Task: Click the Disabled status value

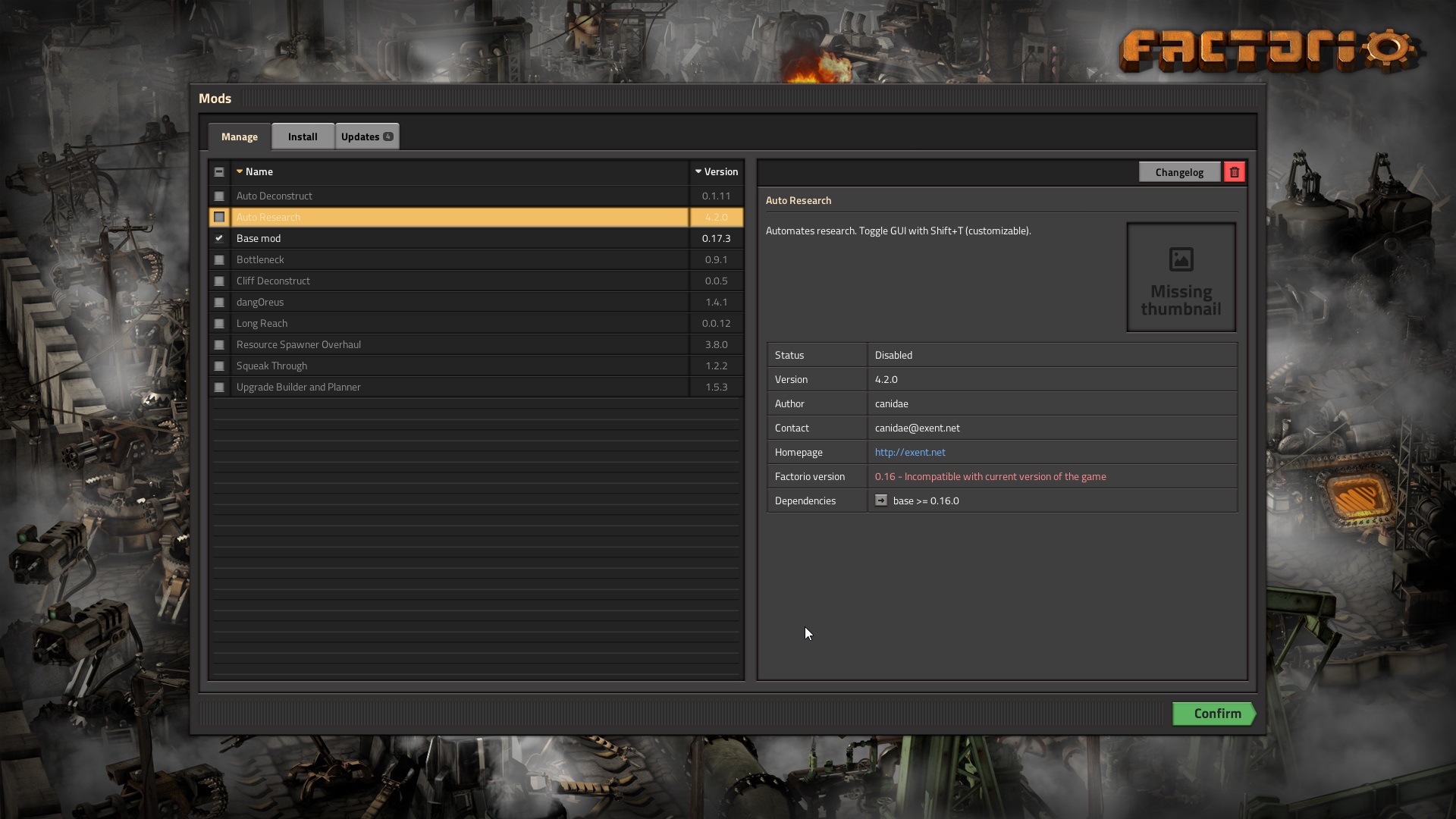Action: coord(893,355)
